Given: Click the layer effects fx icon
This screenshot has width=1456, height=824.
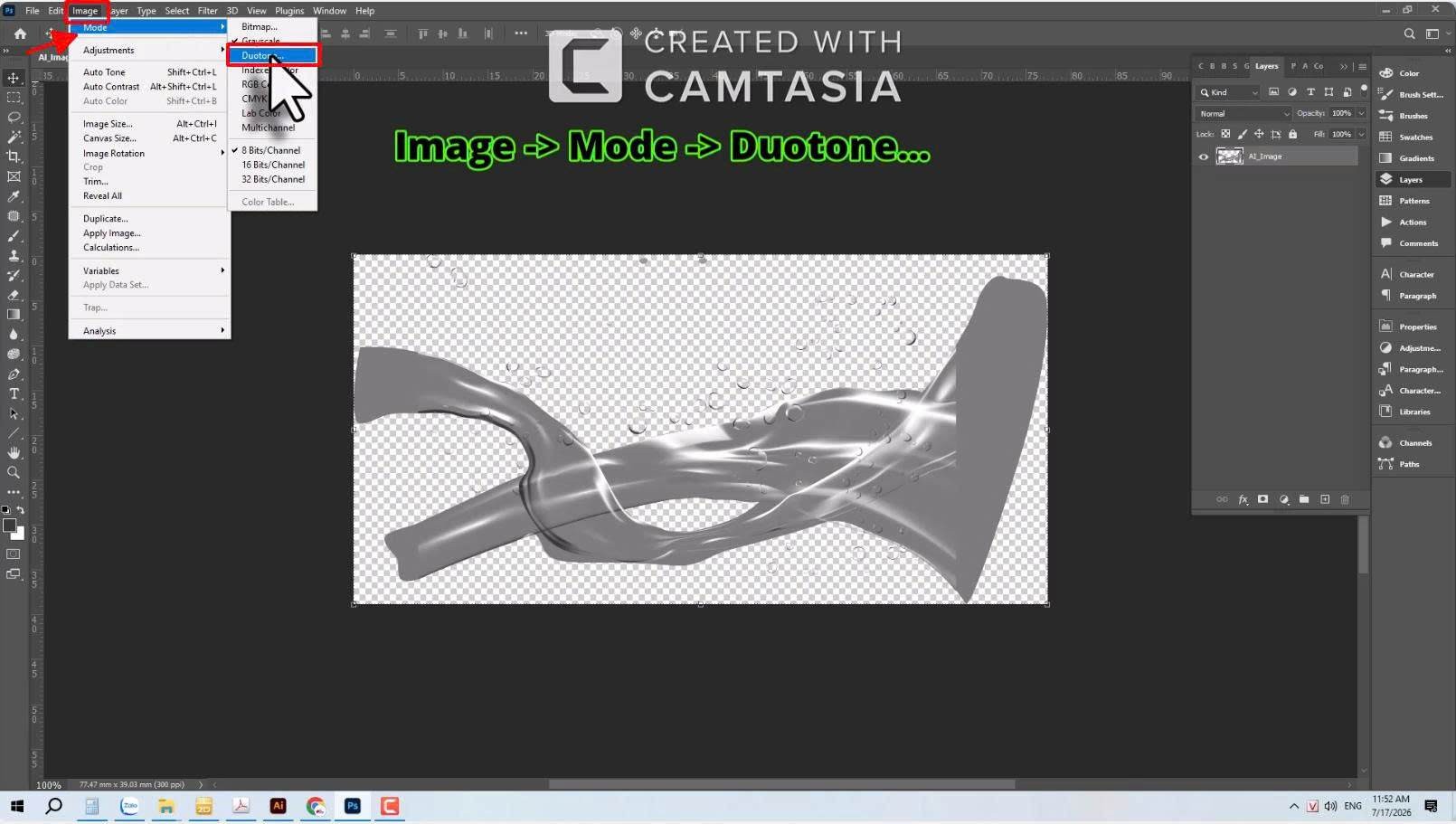Looking at the screenshot, I should point(1243,499).
